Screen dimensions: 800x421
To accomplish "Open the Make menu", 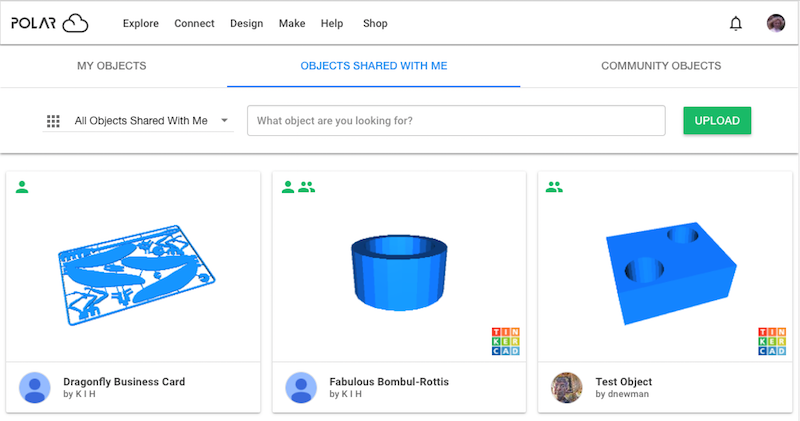I will pyautogui.click(x=292, y=23).
